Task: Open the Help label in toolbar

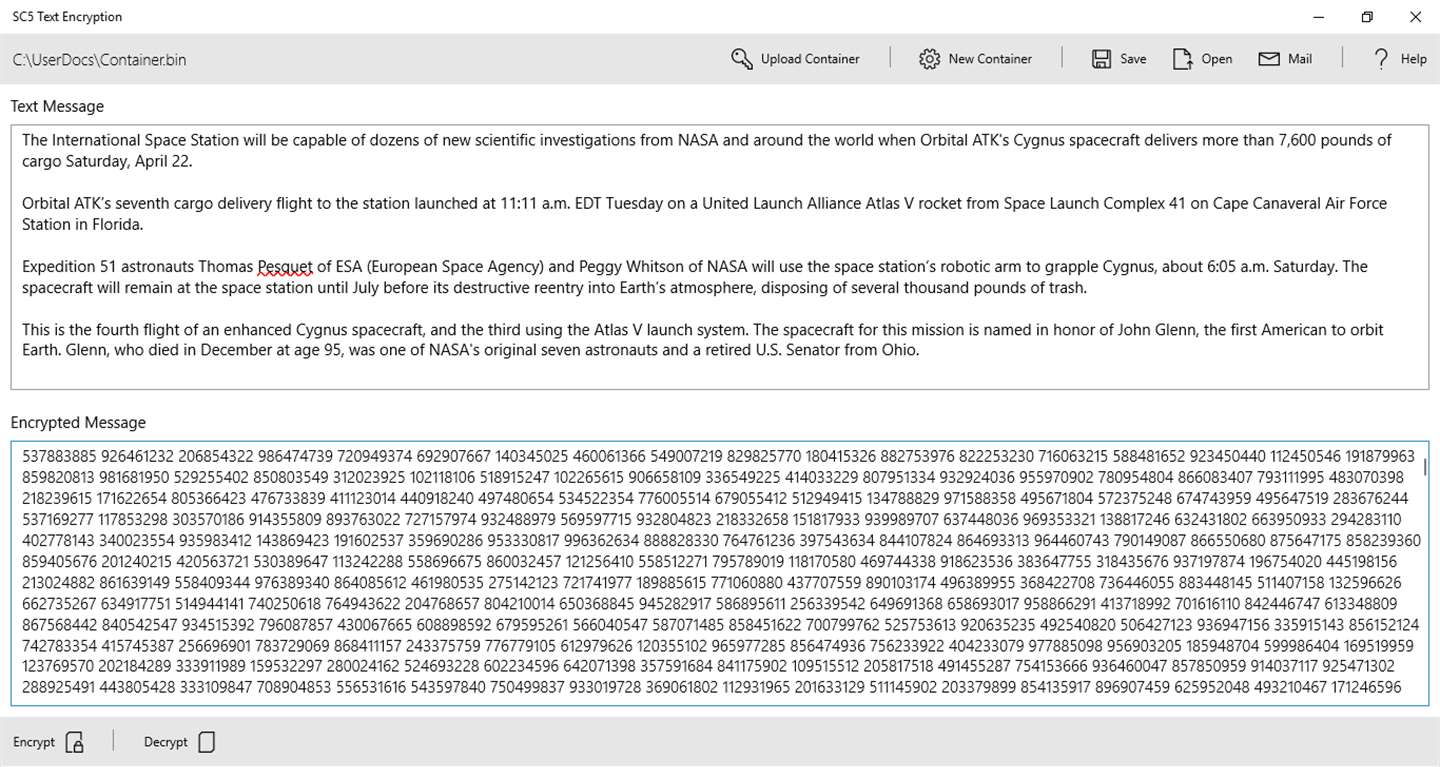Action: 1413,59
